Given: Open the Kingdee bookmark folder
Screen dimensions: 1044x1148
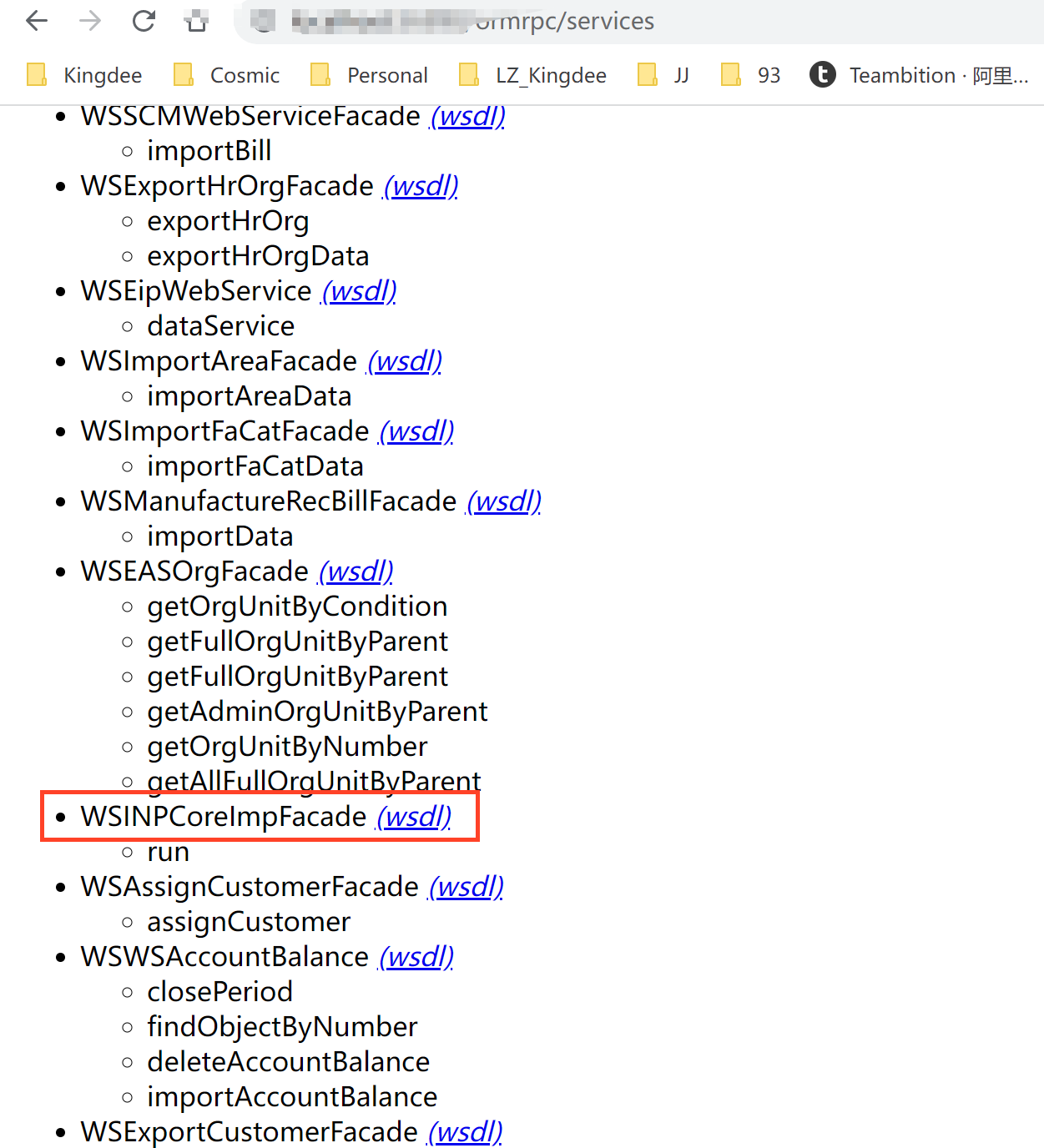Looking at the screenshot, I should [84, 75].
